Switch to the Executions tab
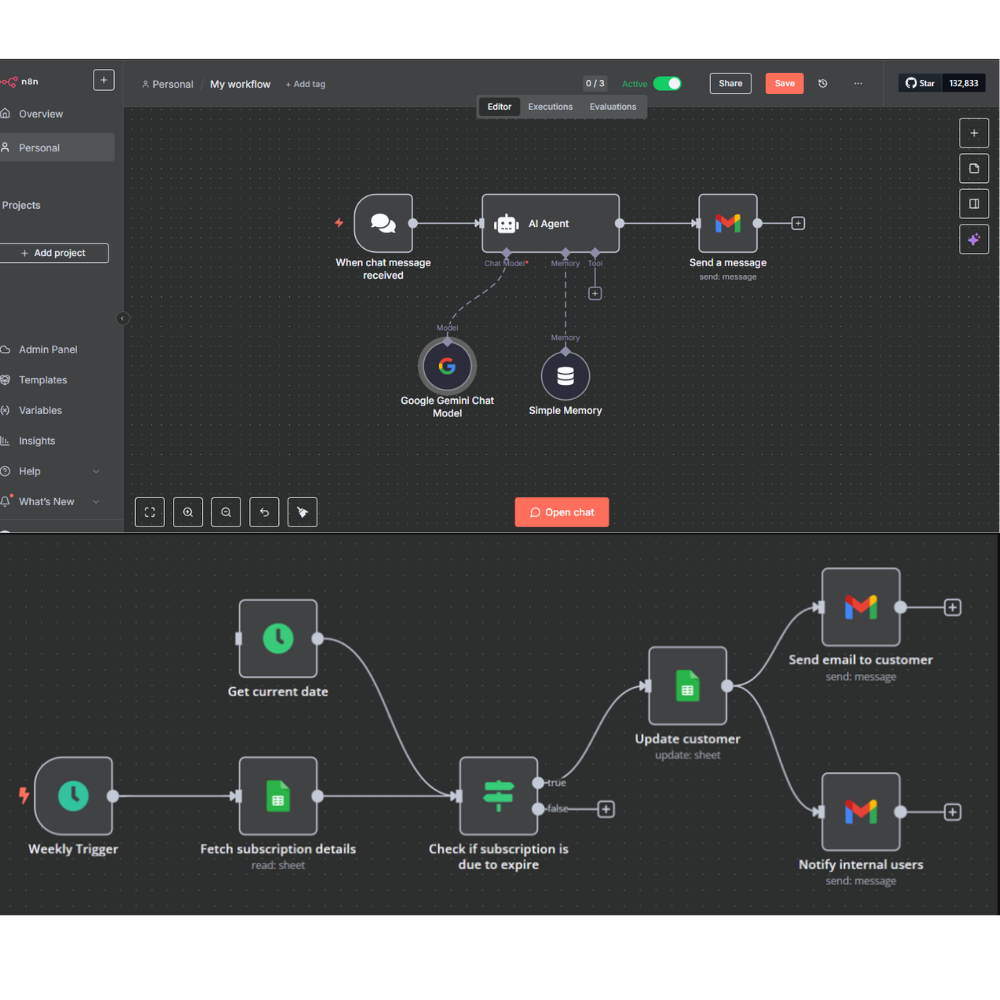This screenshot has width=1000, height=1000. [550, 107]
